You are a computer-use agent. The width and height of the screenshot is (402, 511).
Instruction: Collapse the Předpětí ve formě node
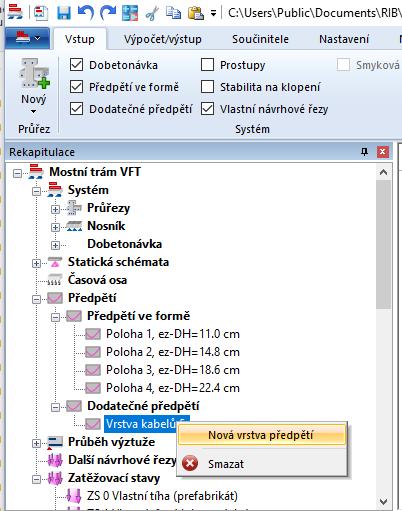[55, 317]
